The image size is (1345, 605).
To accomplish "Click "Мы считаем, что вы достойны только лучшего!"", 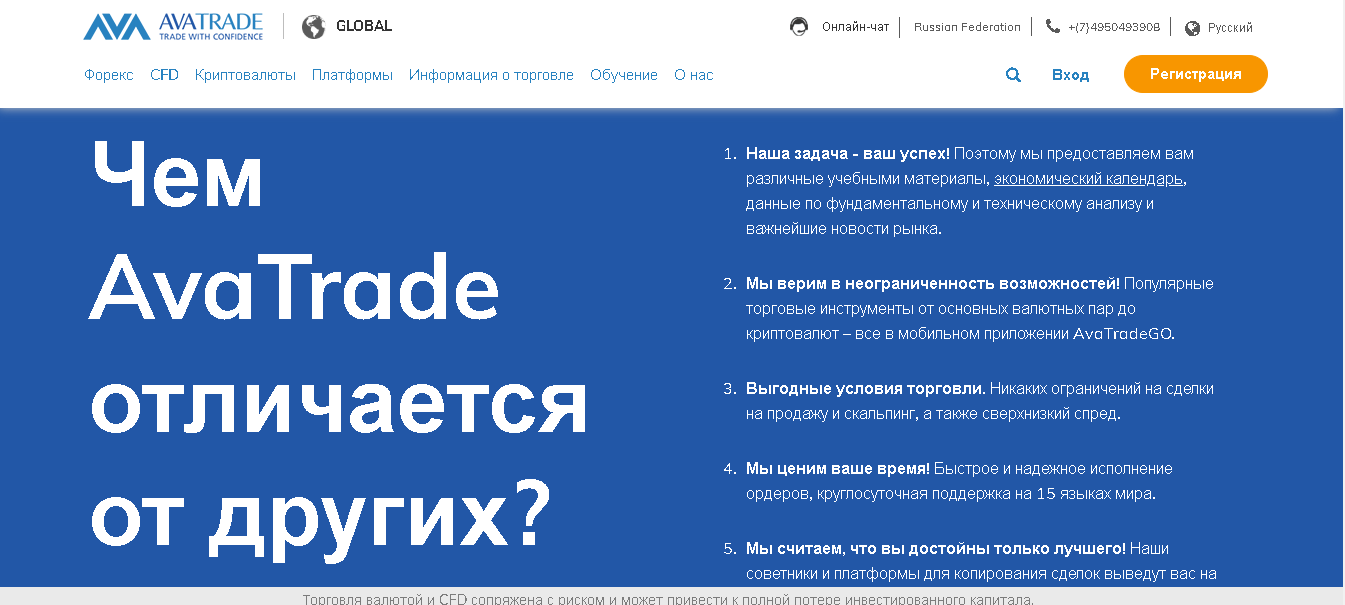I will tap(936, 549).
